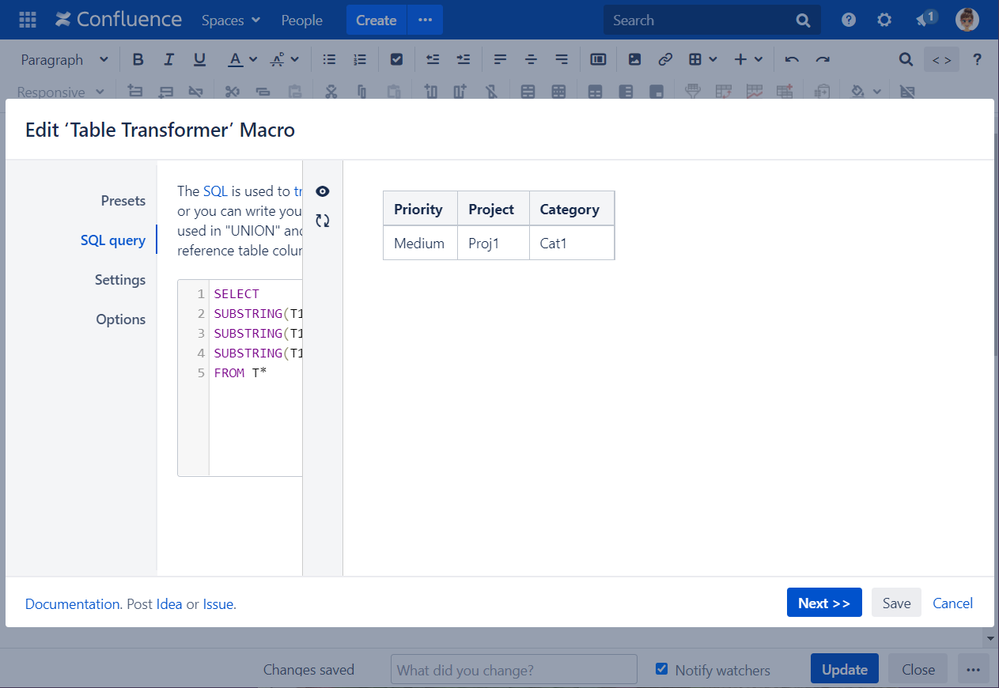The image size is (999, 688).
Task: Click the 'What did you change?' field
Action: click(x=513, y=669)
